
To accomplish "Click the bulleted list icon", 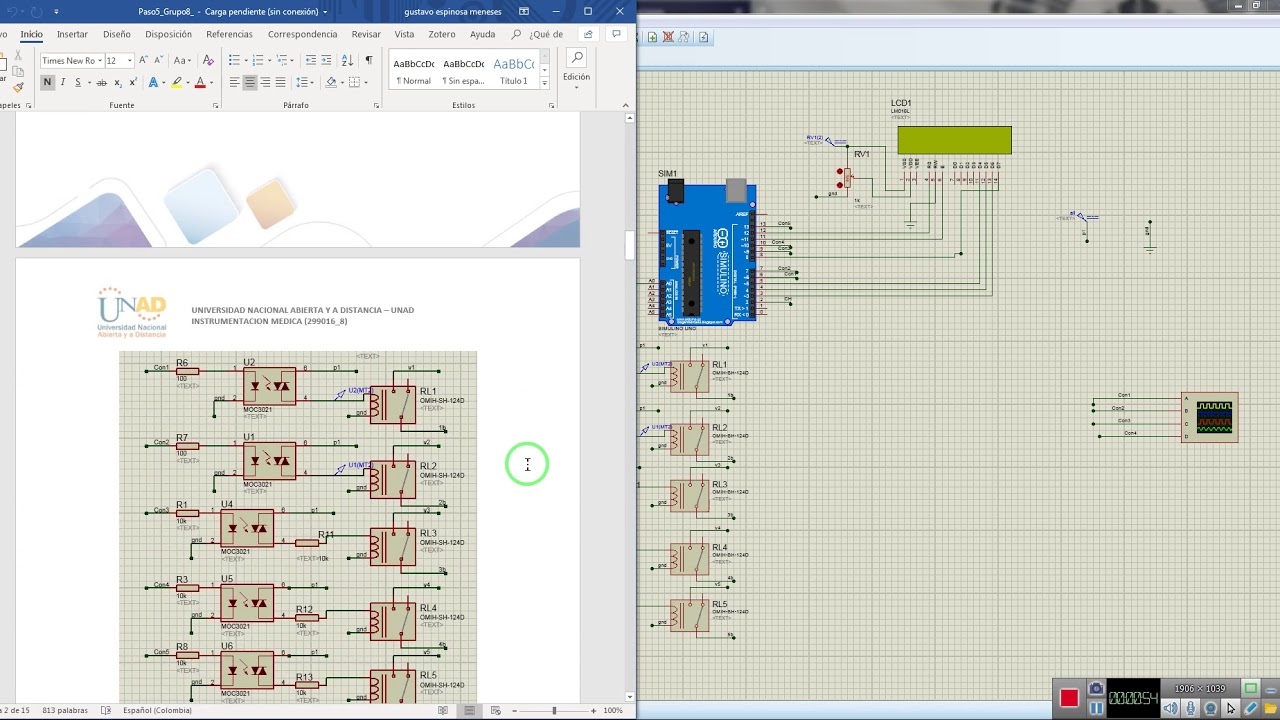I will coord(235,61).
